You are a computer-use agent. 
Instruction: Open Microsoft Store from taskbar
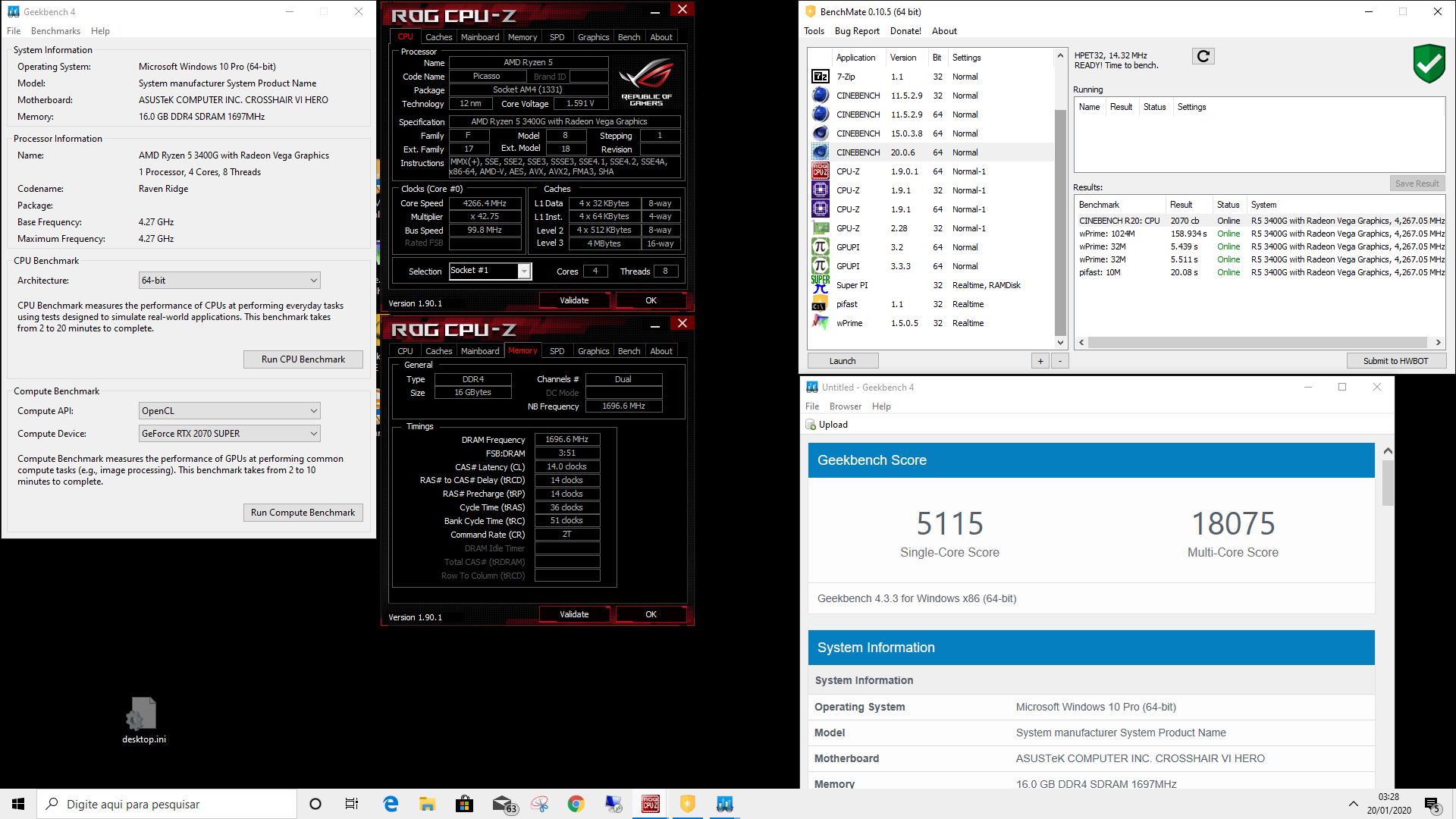(x=464, y=804)
